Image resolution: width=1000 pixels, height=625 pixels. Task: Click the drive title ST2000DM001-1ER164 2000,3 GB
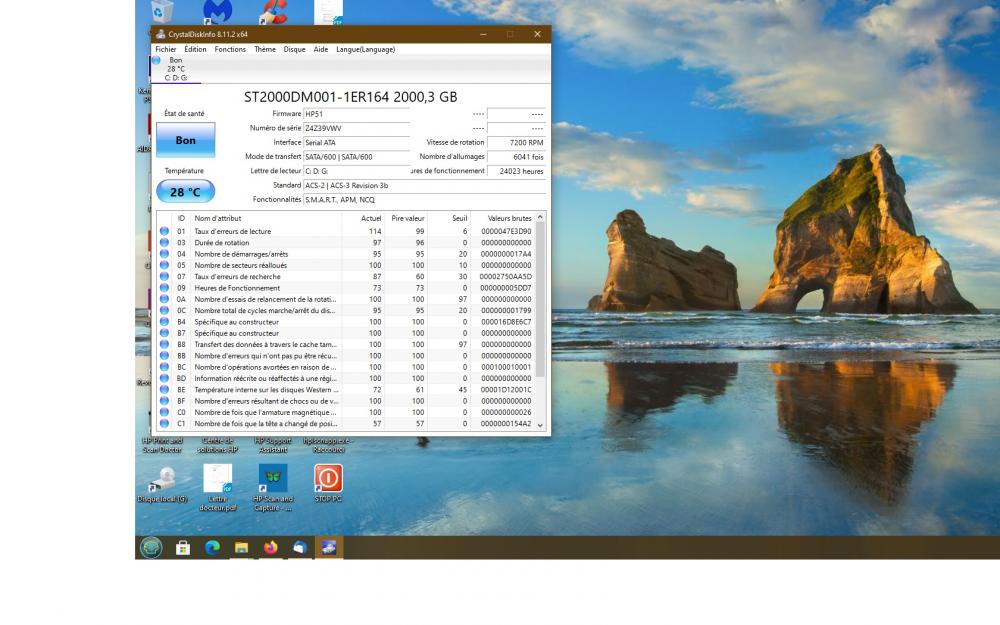(x=351, y=97)
